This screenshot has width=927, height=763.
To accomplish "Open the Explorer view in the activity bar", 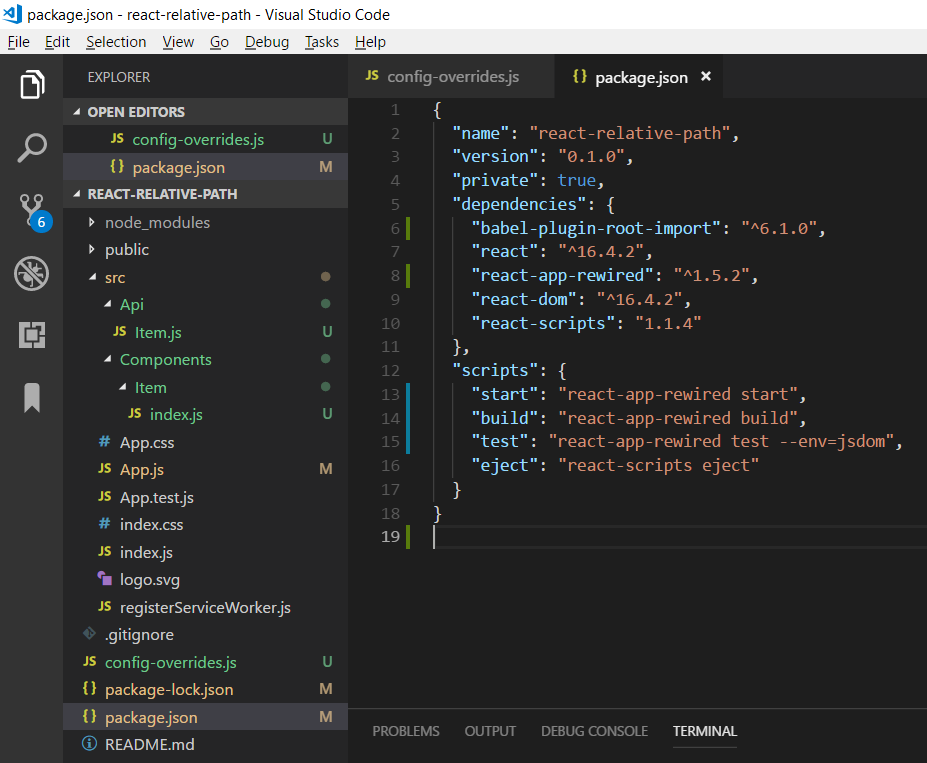I will coord(31,84).
